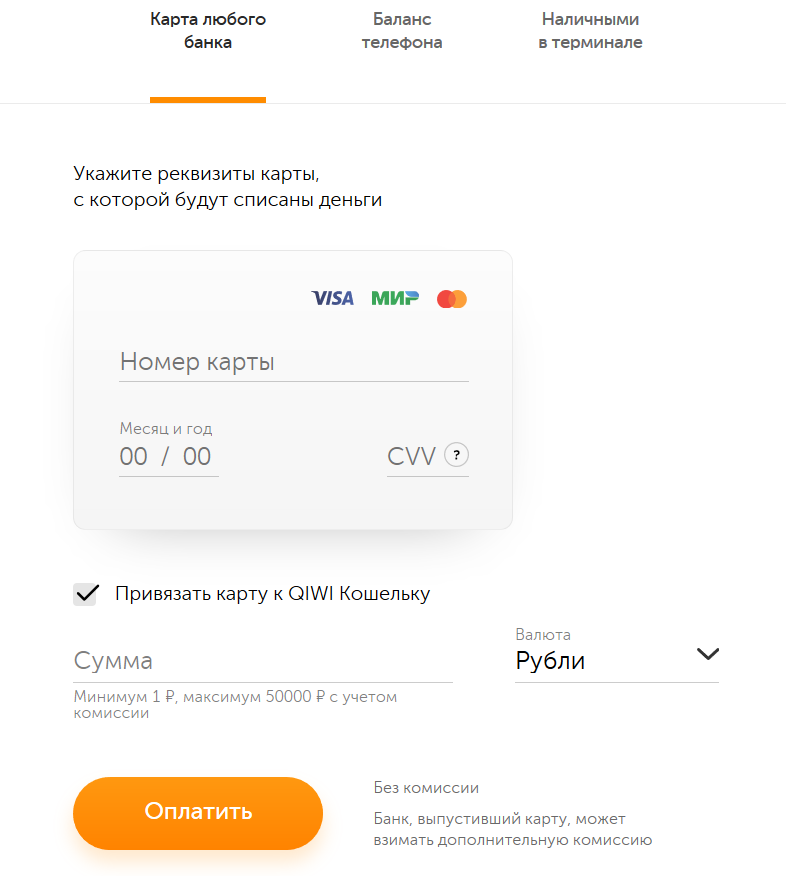Click the Mastercard logo icon

point(452,298)
